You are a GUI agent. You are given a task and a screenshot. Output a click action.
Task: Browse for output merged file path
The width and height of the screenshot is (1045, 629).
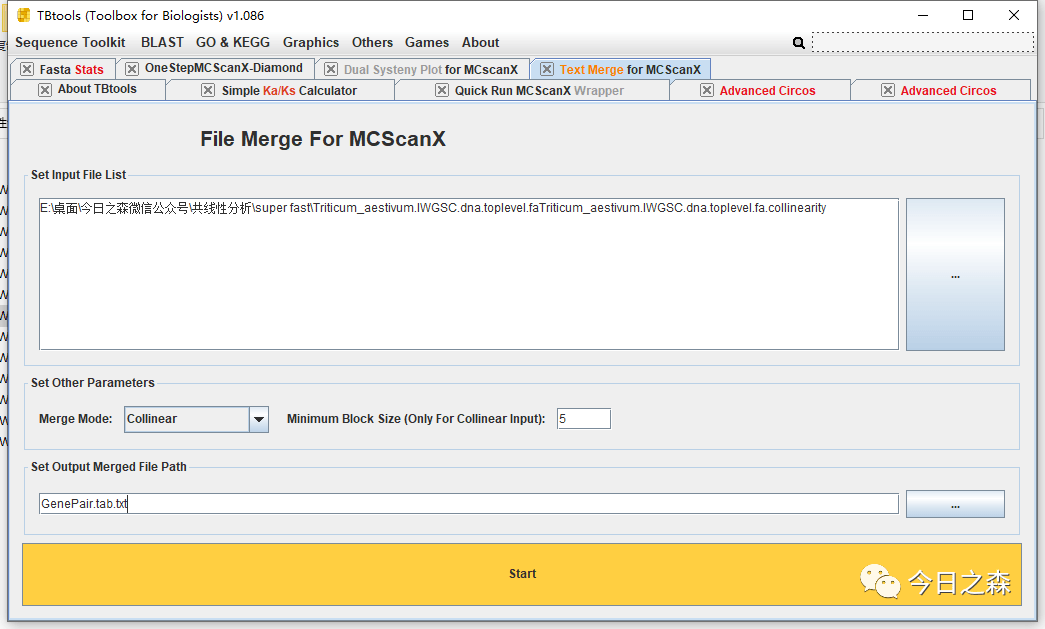coord(955,504)
